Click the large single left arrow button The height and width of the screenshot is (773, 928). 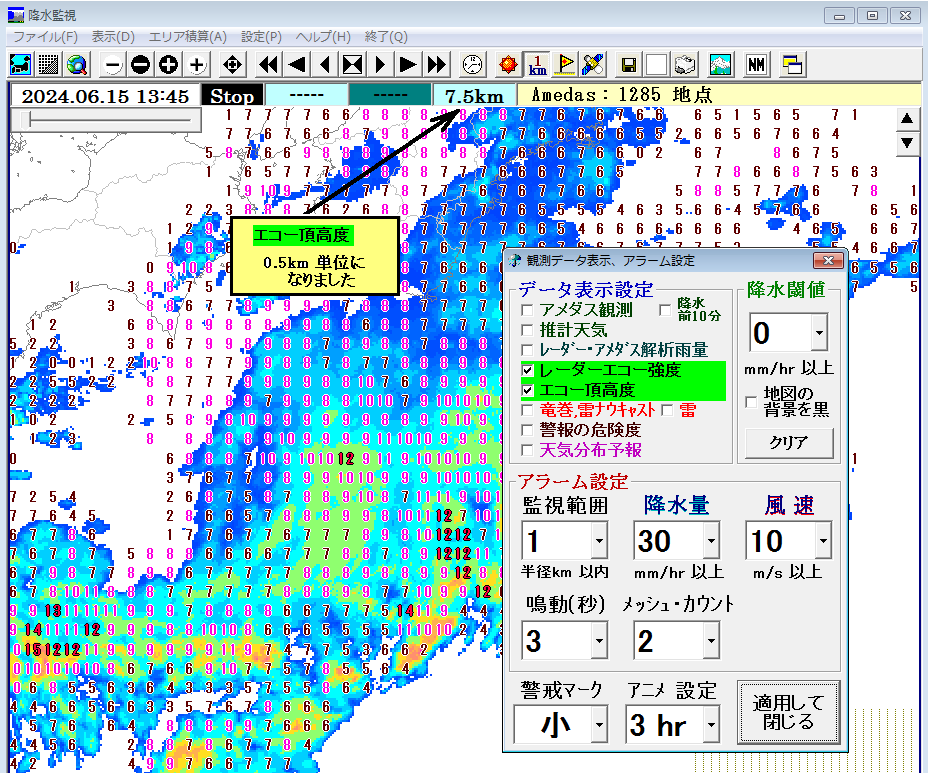click(297, 65)
